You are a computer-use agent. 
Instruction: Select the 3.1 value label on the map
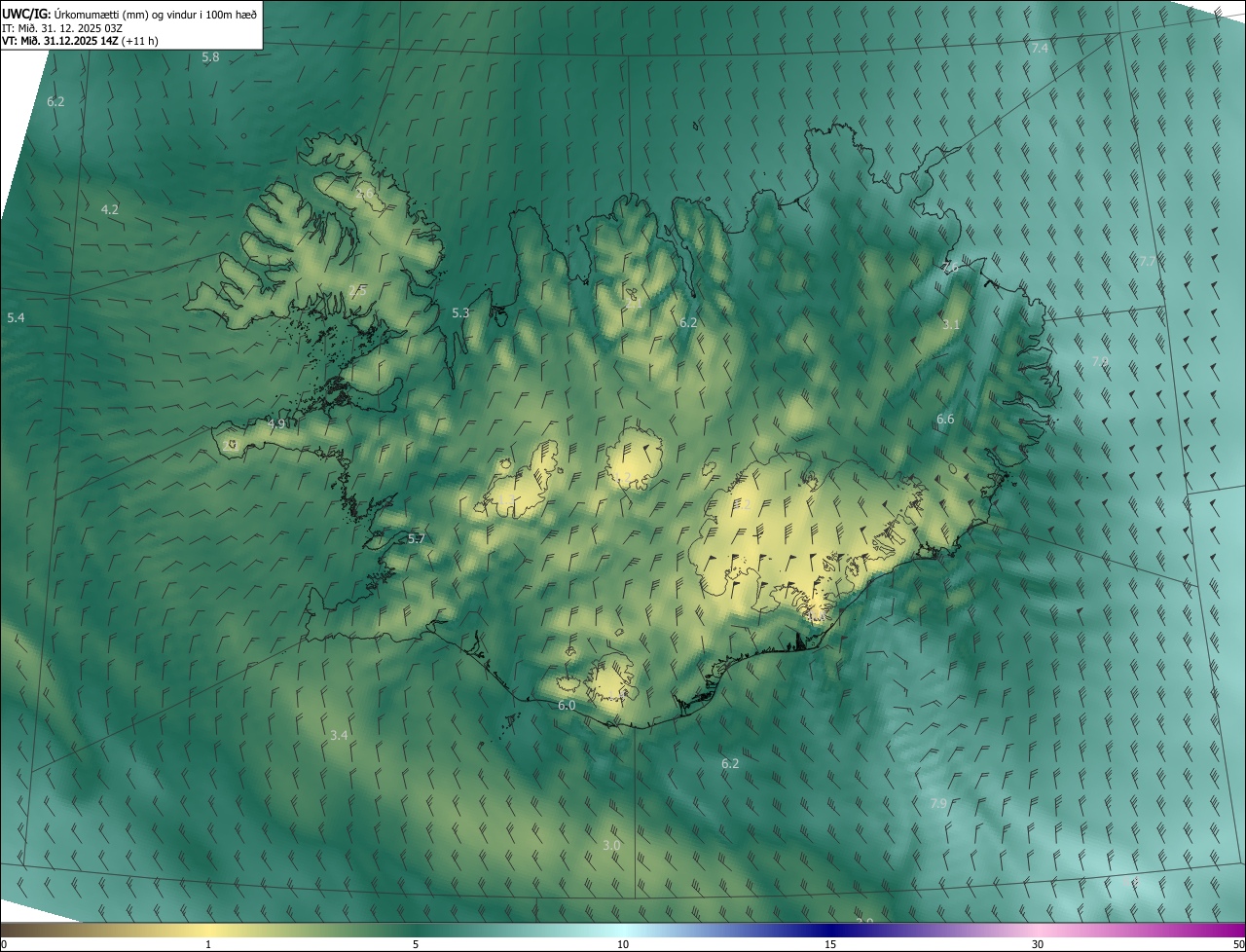click(951, 324)
